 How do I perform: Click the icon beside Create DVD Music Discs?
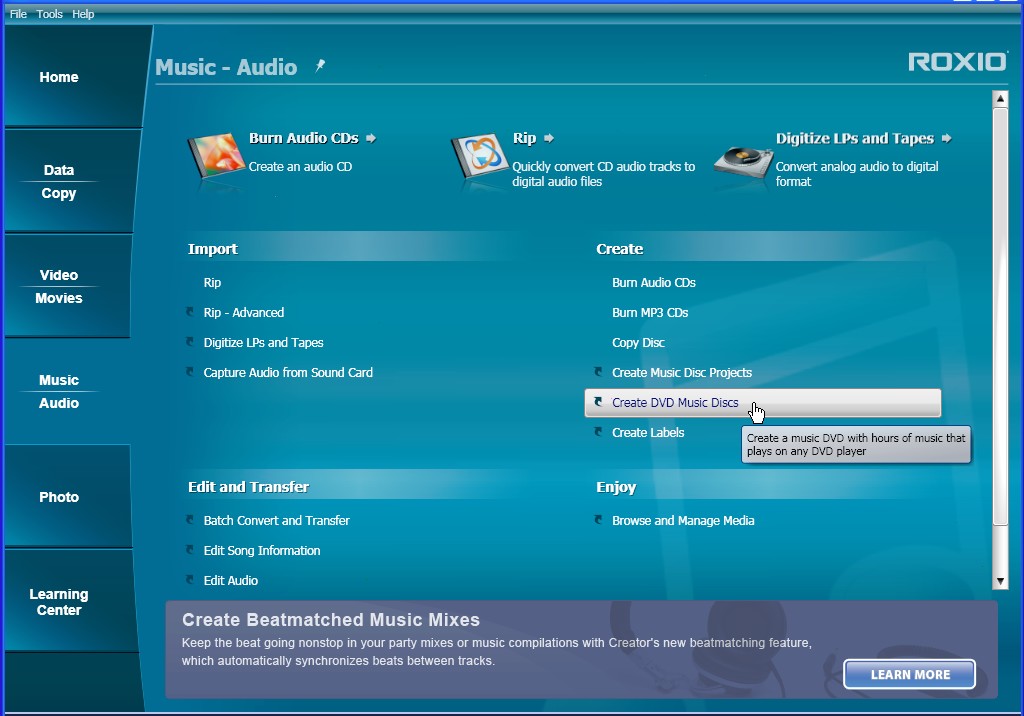(x=598, y=402)
